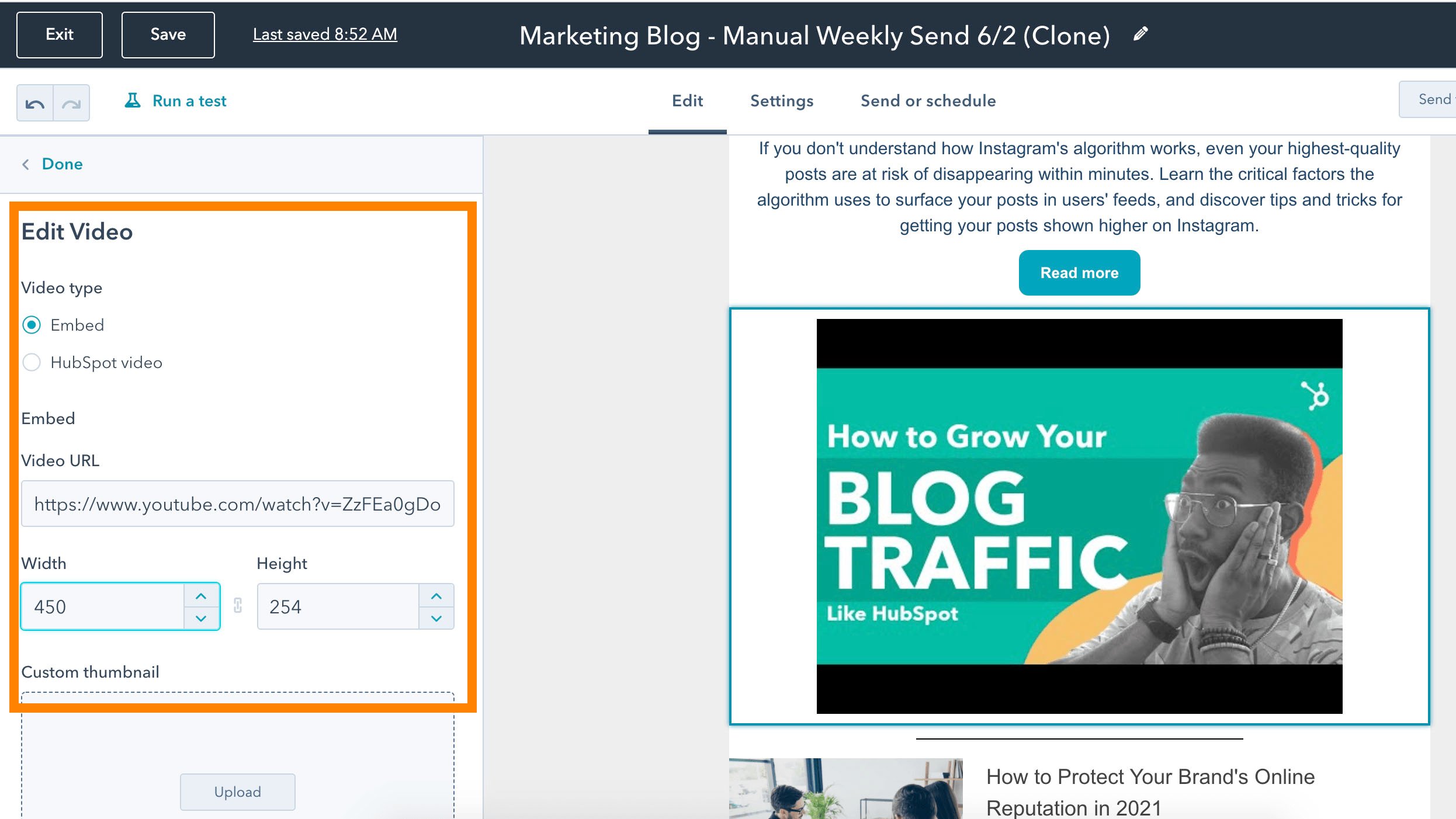The height and width of the screenshot is (819, 1456).
Task: Toggle the width value stepper upward
Action: 201,595
